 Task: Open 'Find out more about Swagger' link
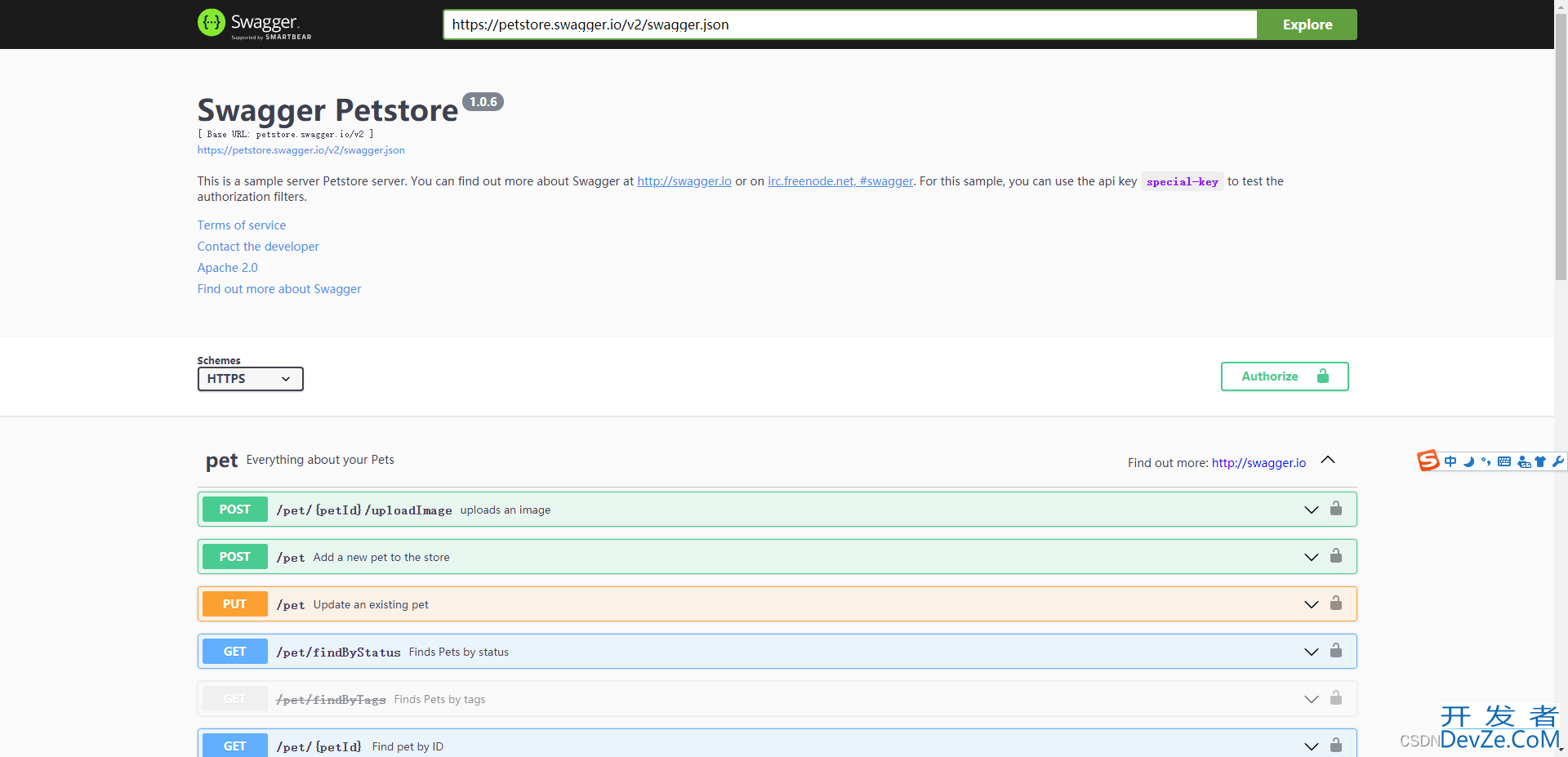pyautogui.click(x=279, y=289)
